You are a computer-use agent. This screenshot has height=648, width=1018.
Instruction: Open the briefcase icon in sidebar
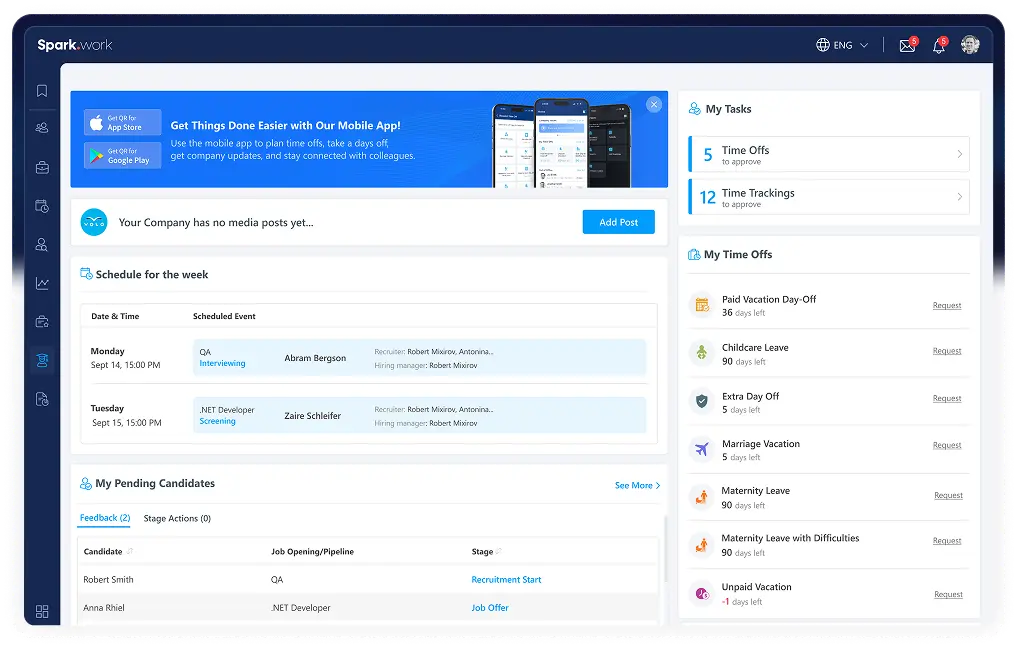tap(42, 167)
